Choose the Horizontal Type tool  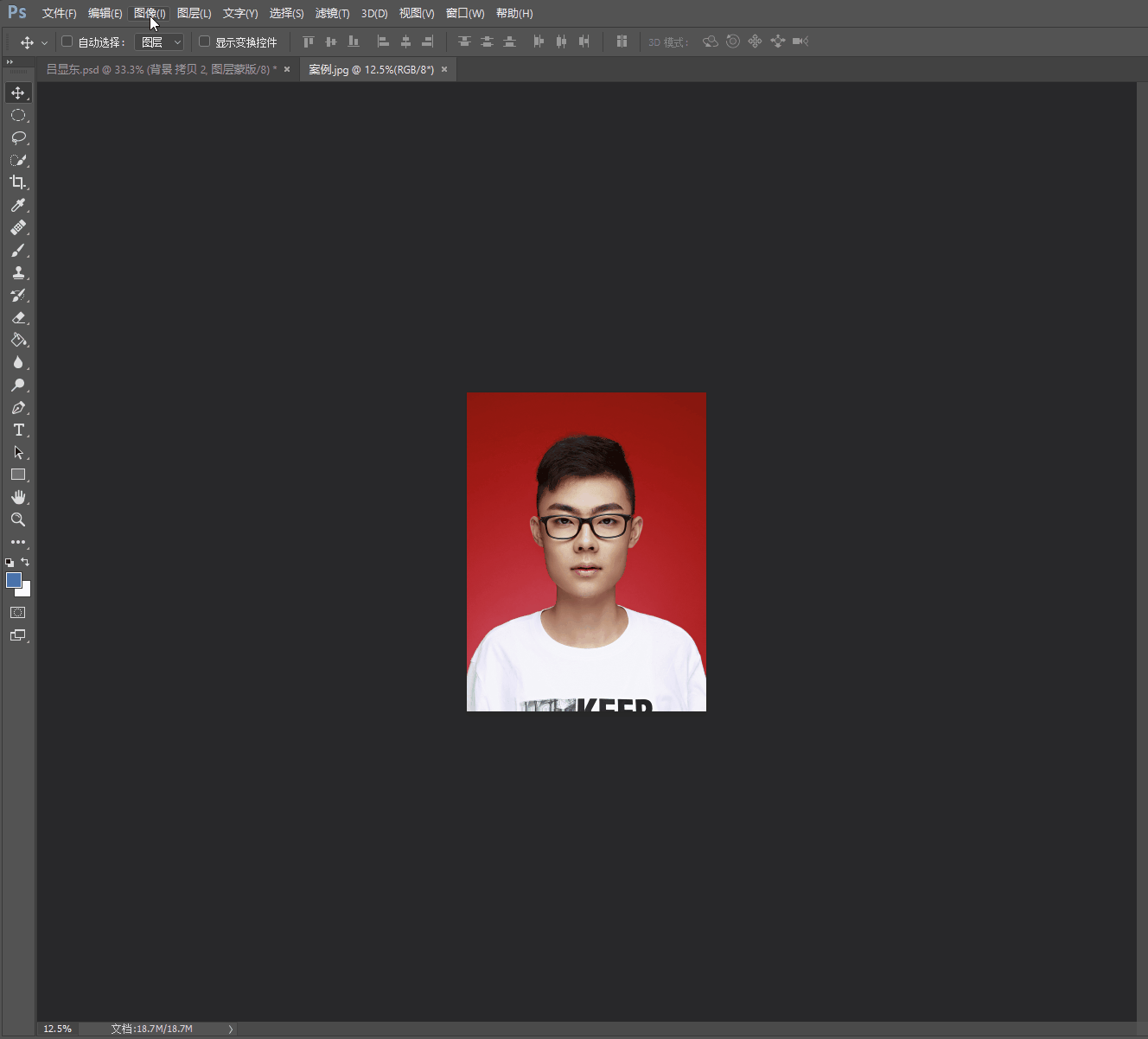pyautogui.click(x=18, y=430)
